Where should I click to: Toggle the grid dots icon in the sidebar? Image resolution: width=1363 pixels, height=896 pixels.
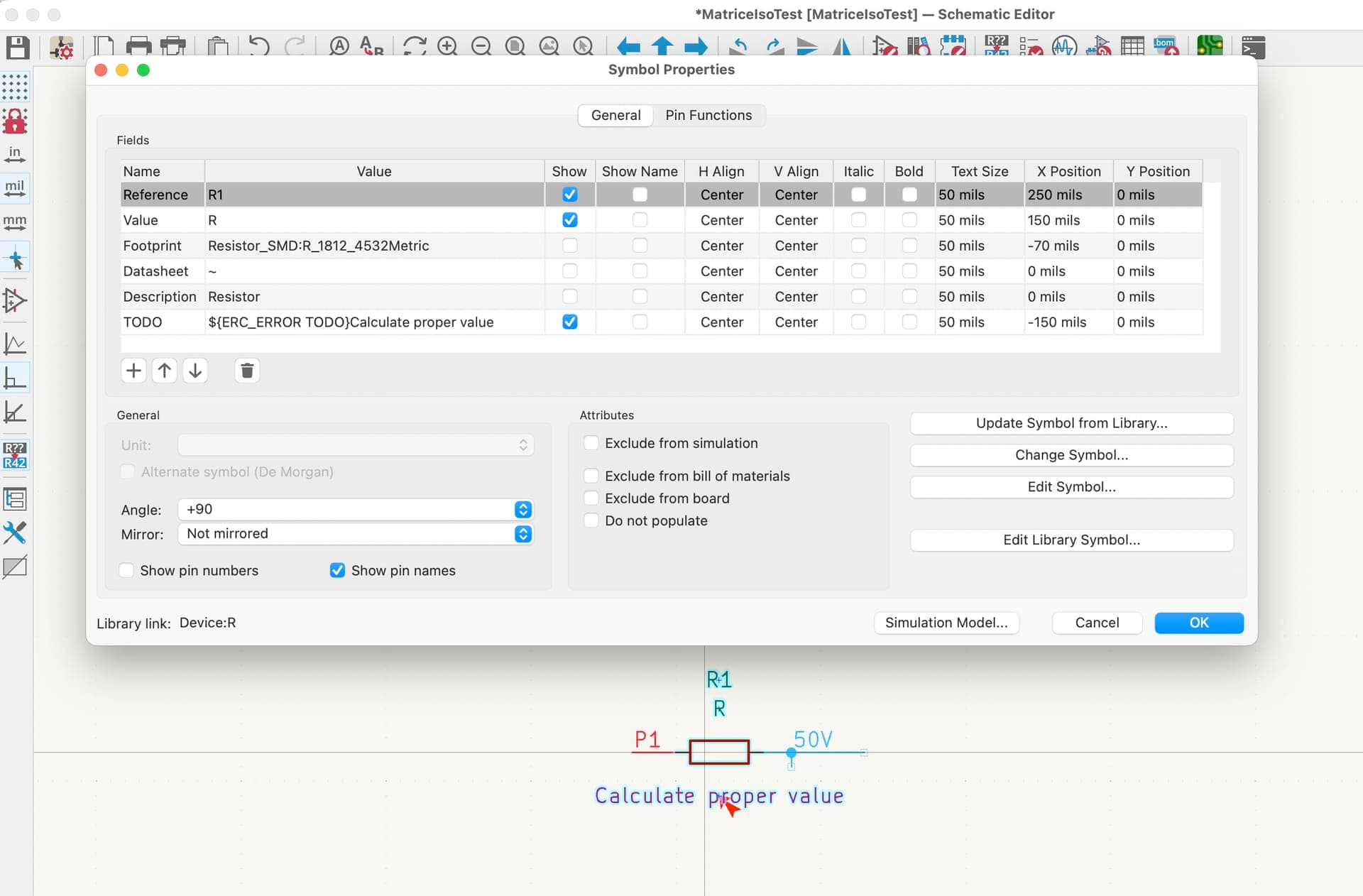pos(15,87)
